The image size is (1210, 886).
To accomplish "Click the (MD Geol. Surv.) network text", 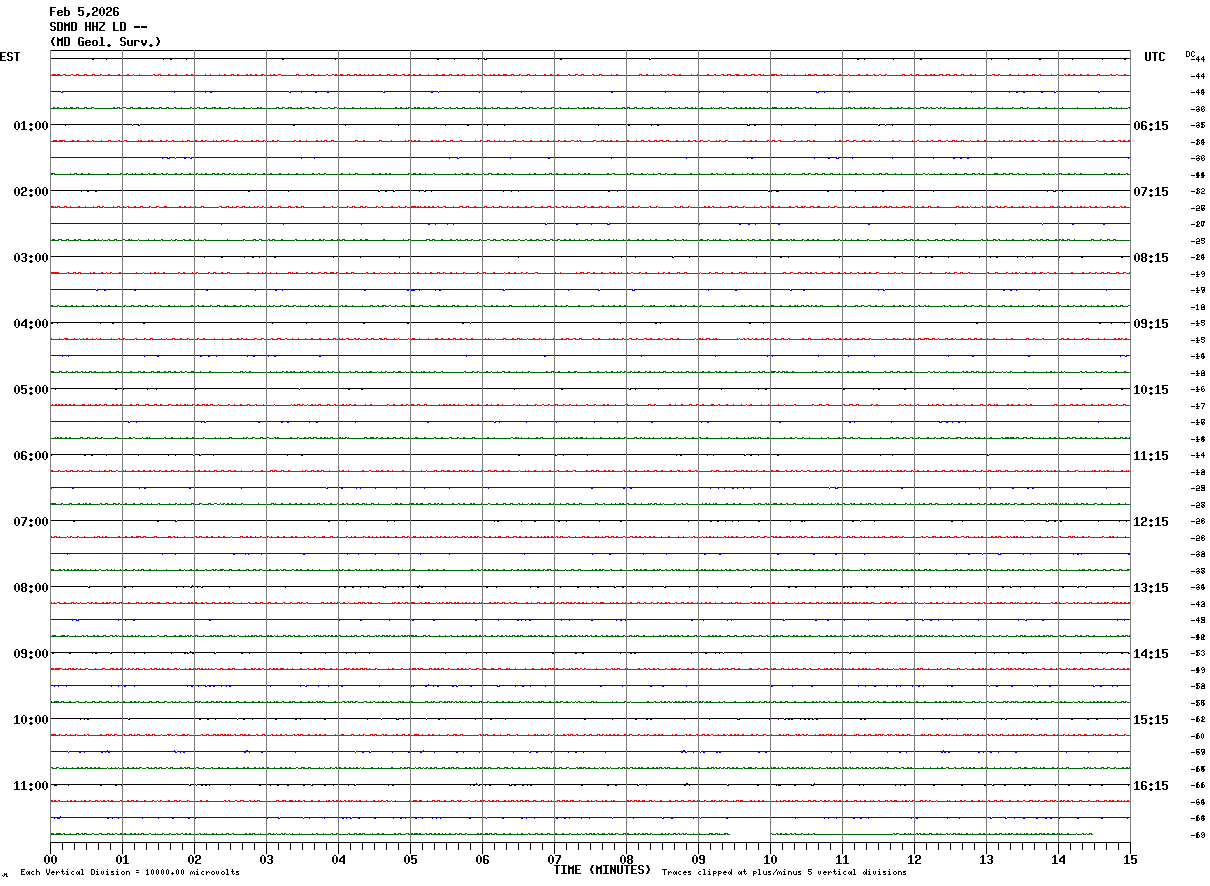I will (105, 42).
